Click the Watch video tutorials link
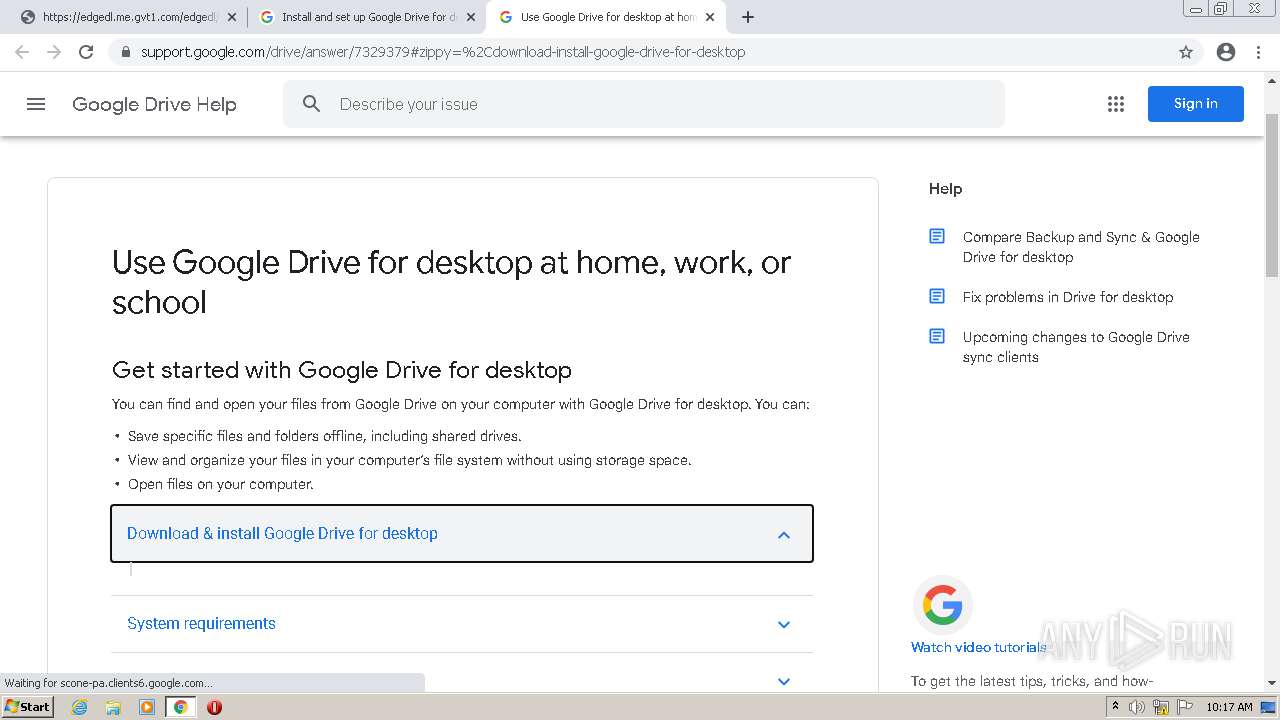Image resolution: width=1280 pixels, height=720 pixels. click(979, 647)
